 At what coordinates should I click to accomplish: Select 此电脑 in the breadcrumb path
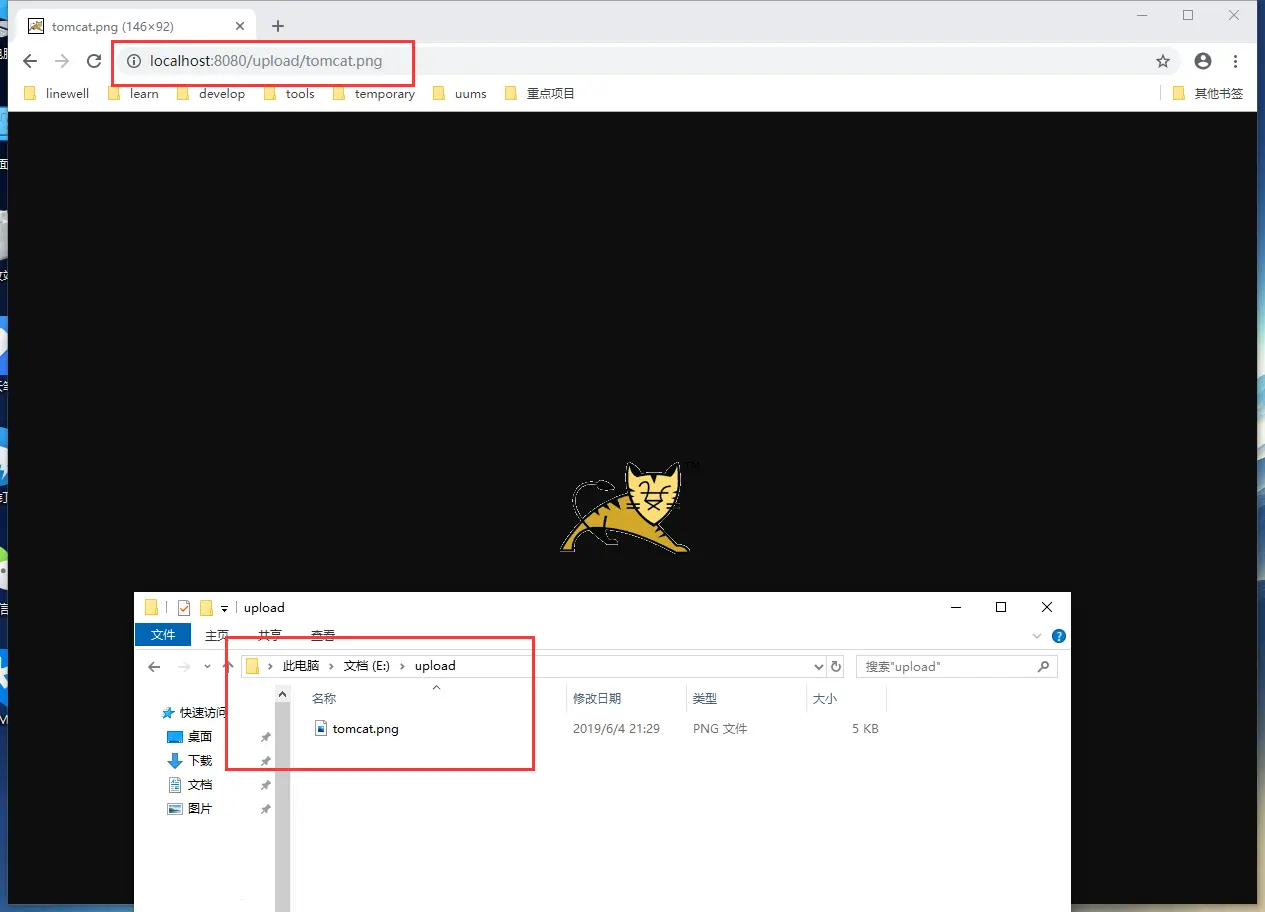pos(301,666)
